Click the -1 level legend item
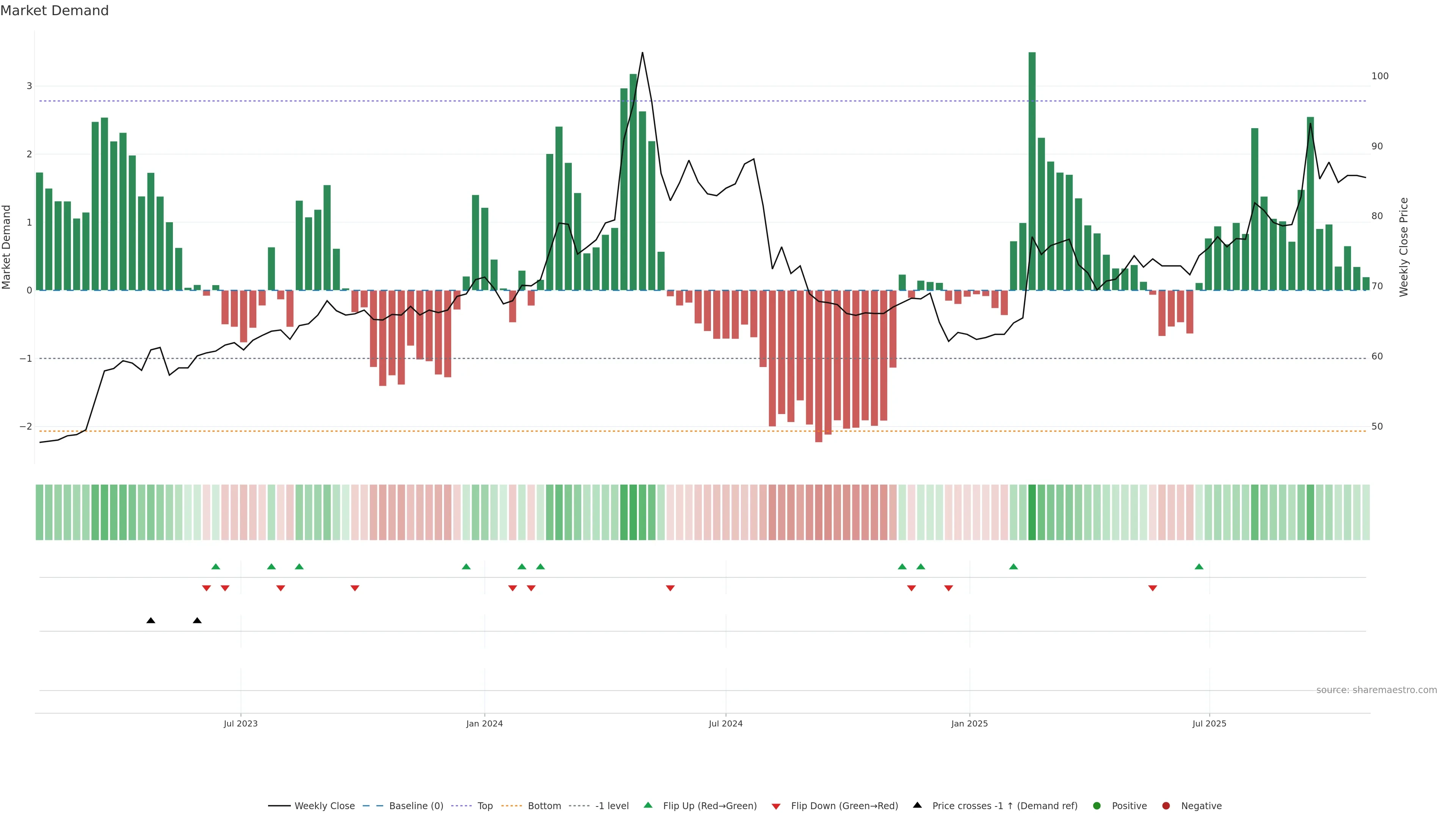Image resolution: width=1456 pixels, height=819 pixels. (612, 806)
